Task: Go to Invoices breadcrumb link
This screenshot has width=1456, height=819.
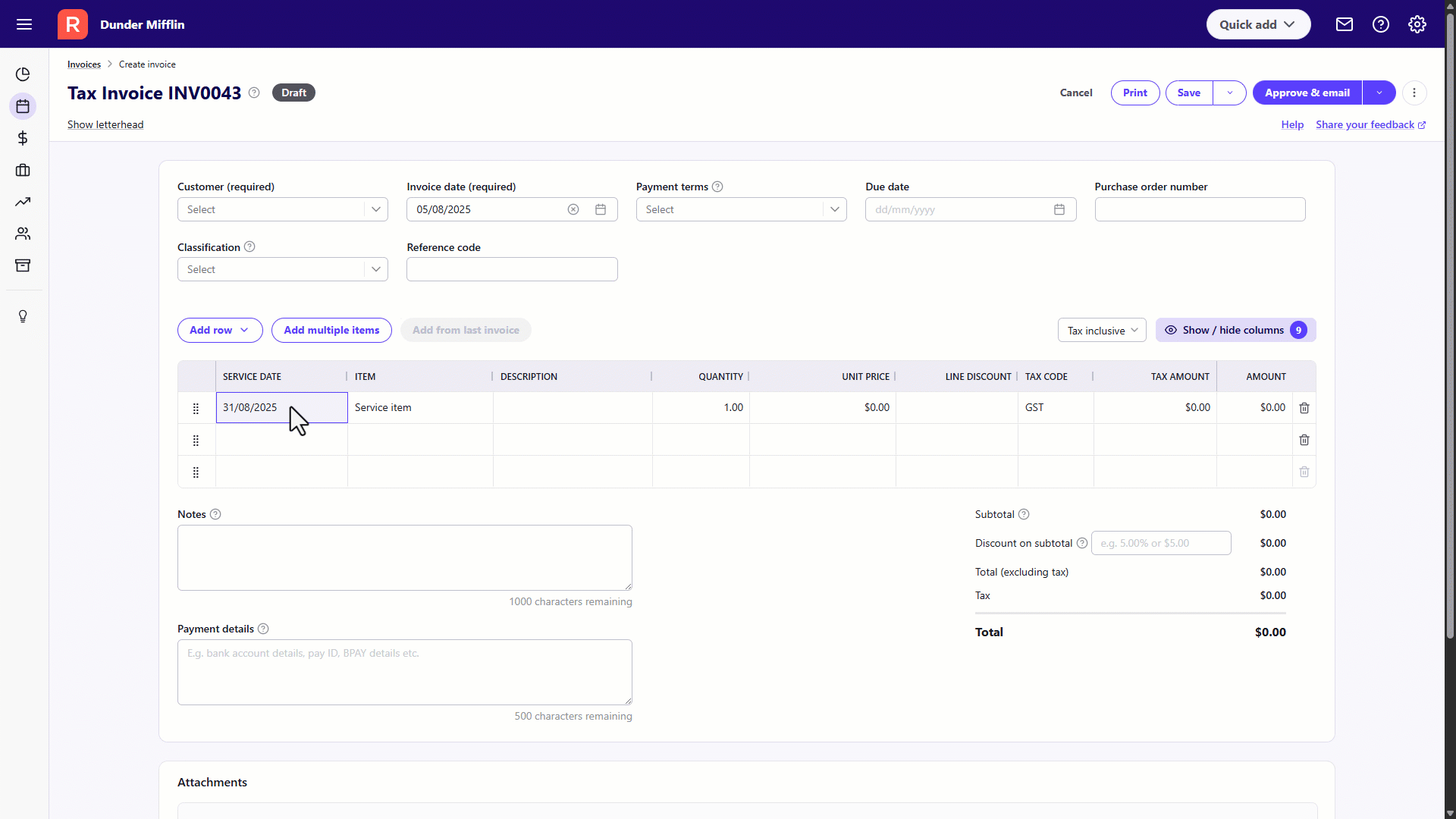Action: tap(84, 64)
